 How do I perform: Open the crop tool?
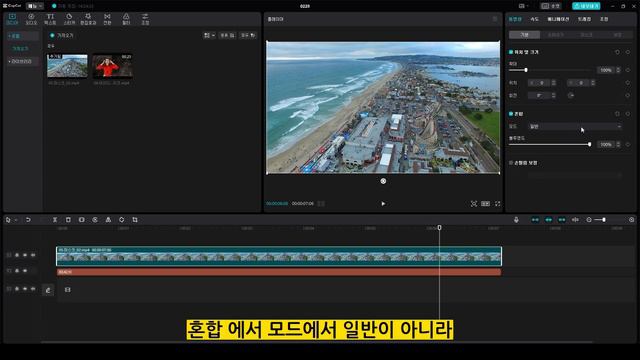[x=135, y=220]
